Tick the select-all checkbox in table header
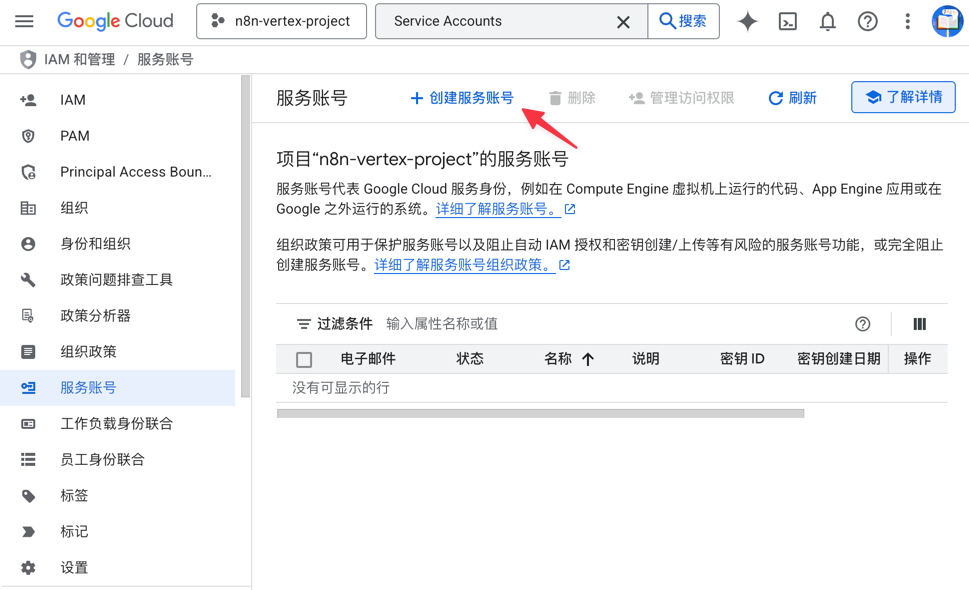Viewport: 969px width, 590px height. [x=304, y=360]
